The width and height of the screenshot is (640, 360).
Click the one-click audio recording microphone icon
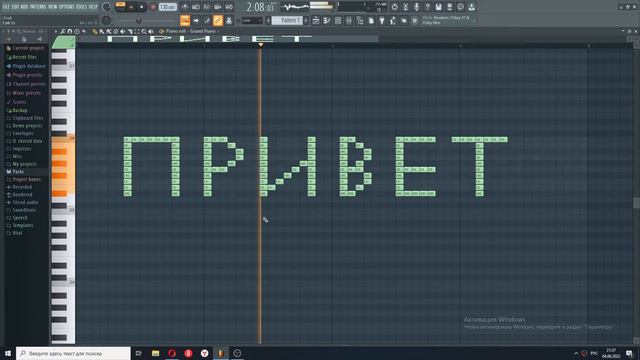[416, 7]
